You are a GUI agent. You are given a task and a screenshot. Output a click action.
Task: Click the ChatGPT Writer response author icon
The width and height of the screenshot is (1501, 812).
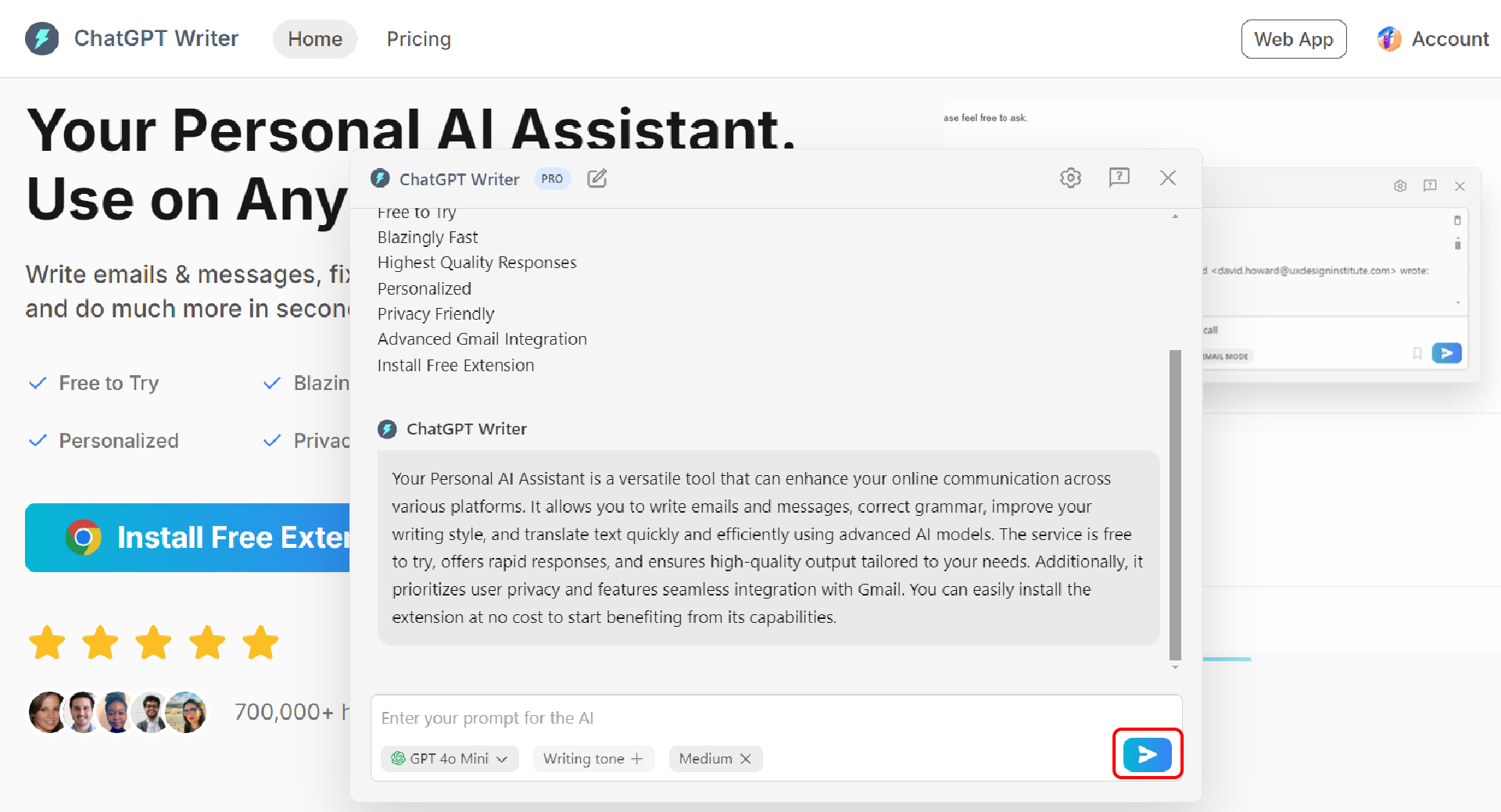click(387, 429)
